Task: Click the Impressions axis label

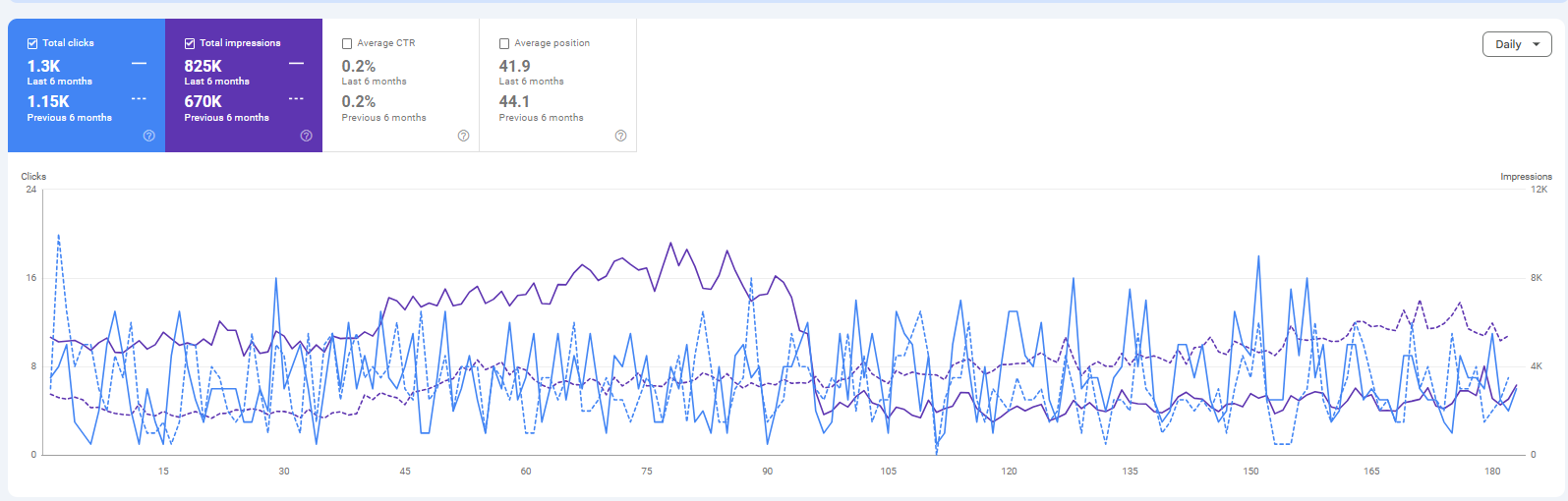Action: (x=1526, y=177)
